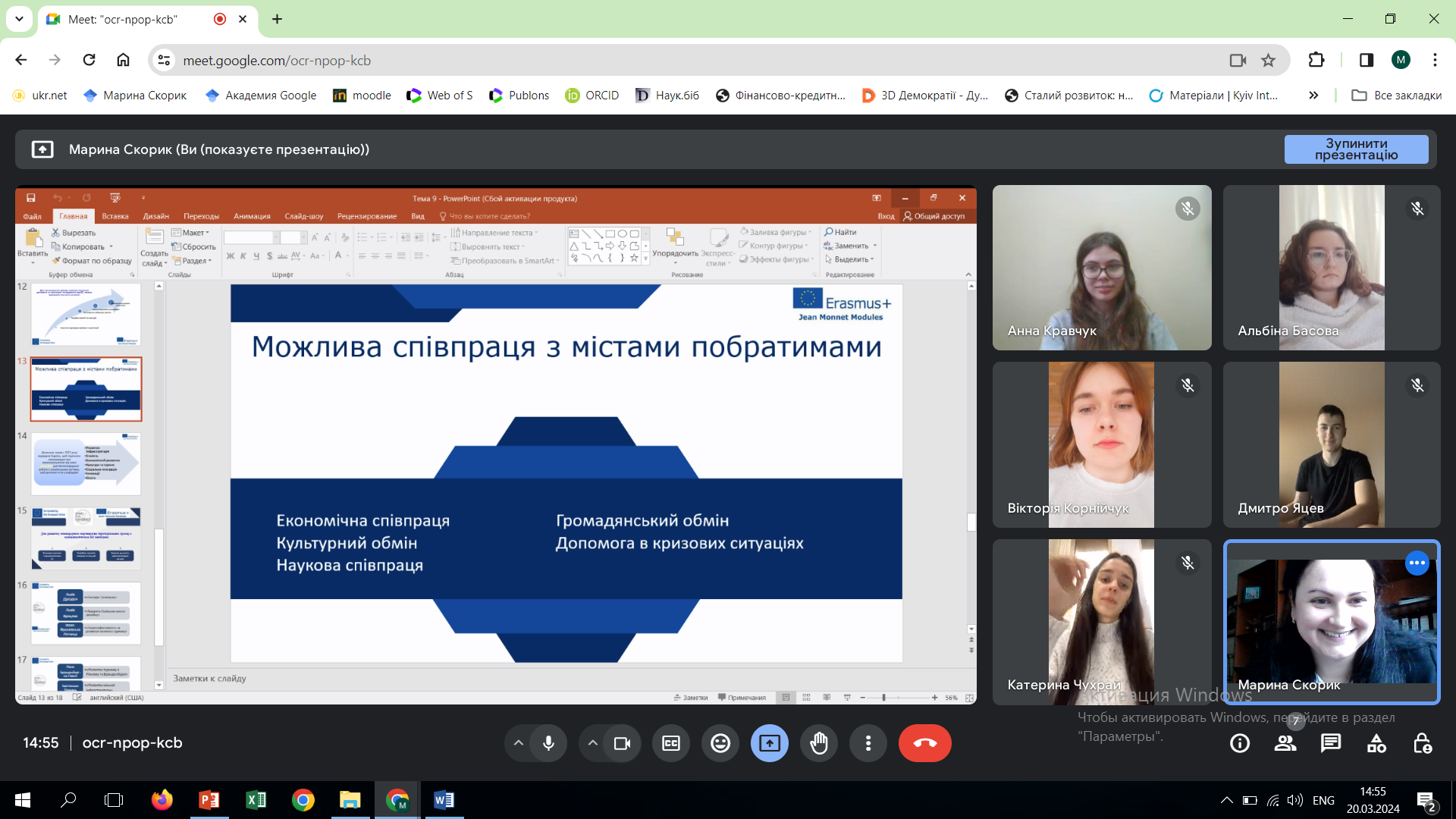Open Windows Start menu
This screenshot has height=819, width=1456.
(x=23, y=800)
